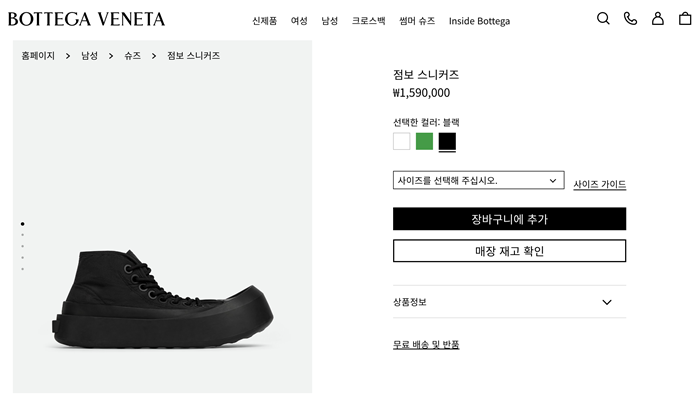Click the phone contact icon
Screen dimensions: 700x401
pyautogui.click(x=630, y=18)
